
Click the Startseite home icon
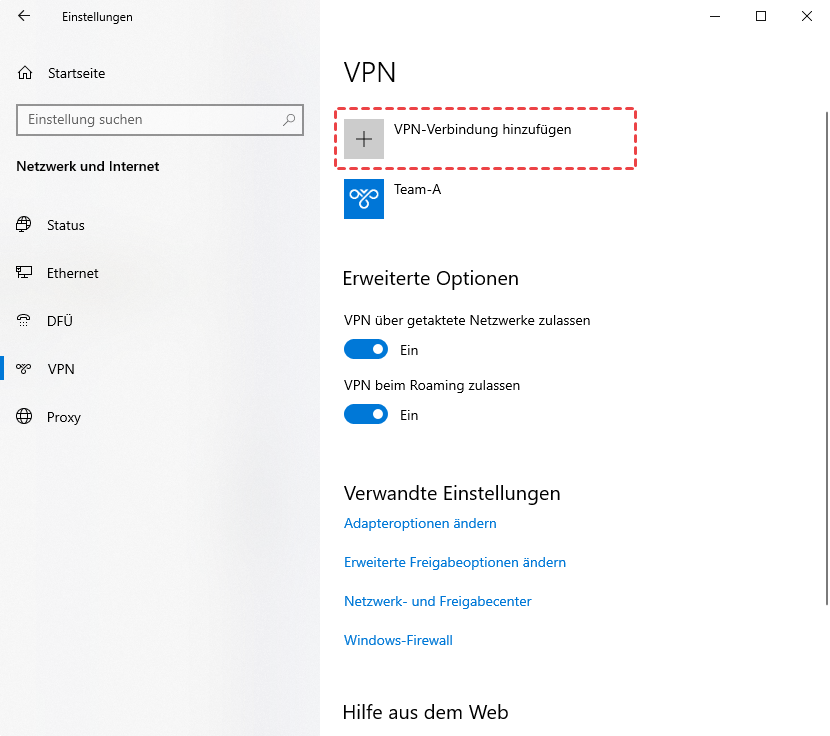coord(25,73)
